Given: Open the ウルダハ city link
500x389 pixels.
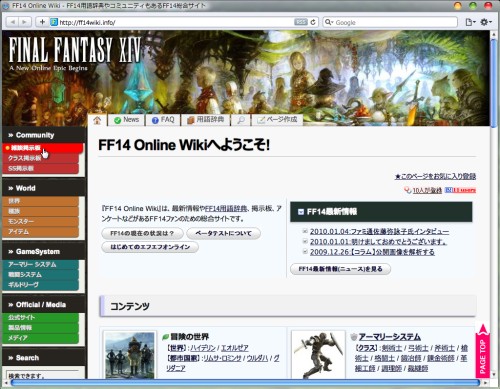Looking at the screenshot, I should pos(257,358).
